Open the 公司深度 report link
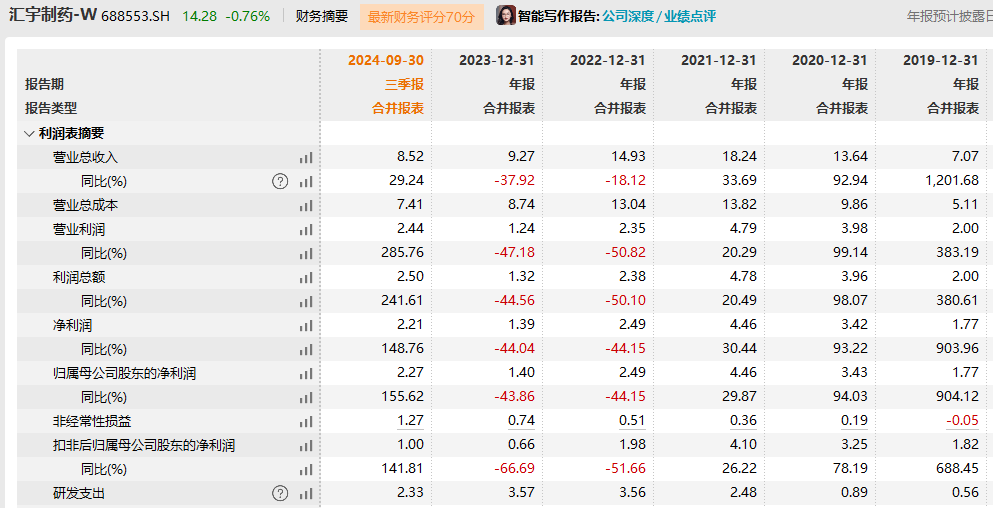993x508 pixels. [x=628, y=16]
